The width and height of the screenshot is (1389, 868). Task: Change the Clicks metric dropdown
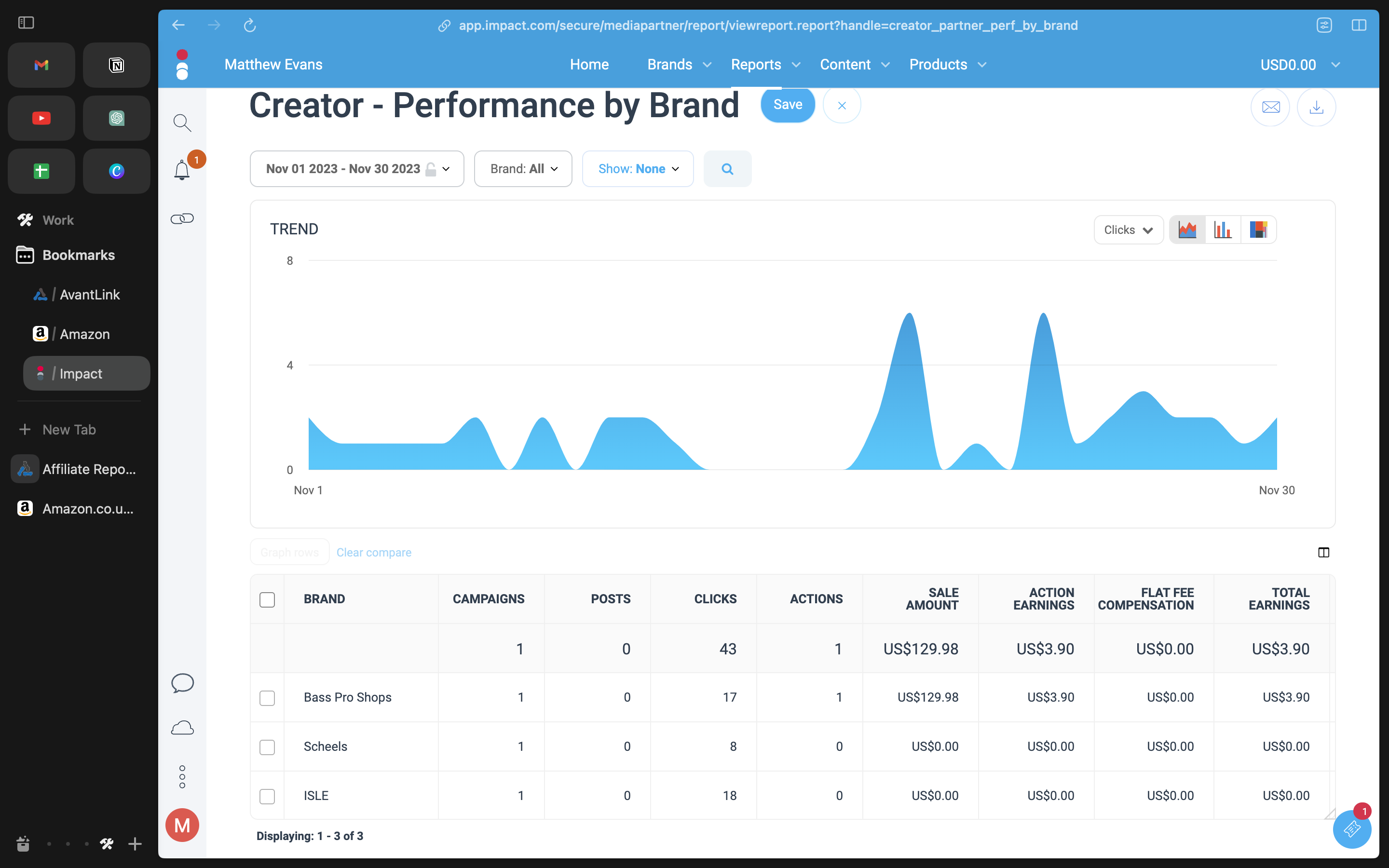point(1129,230)
